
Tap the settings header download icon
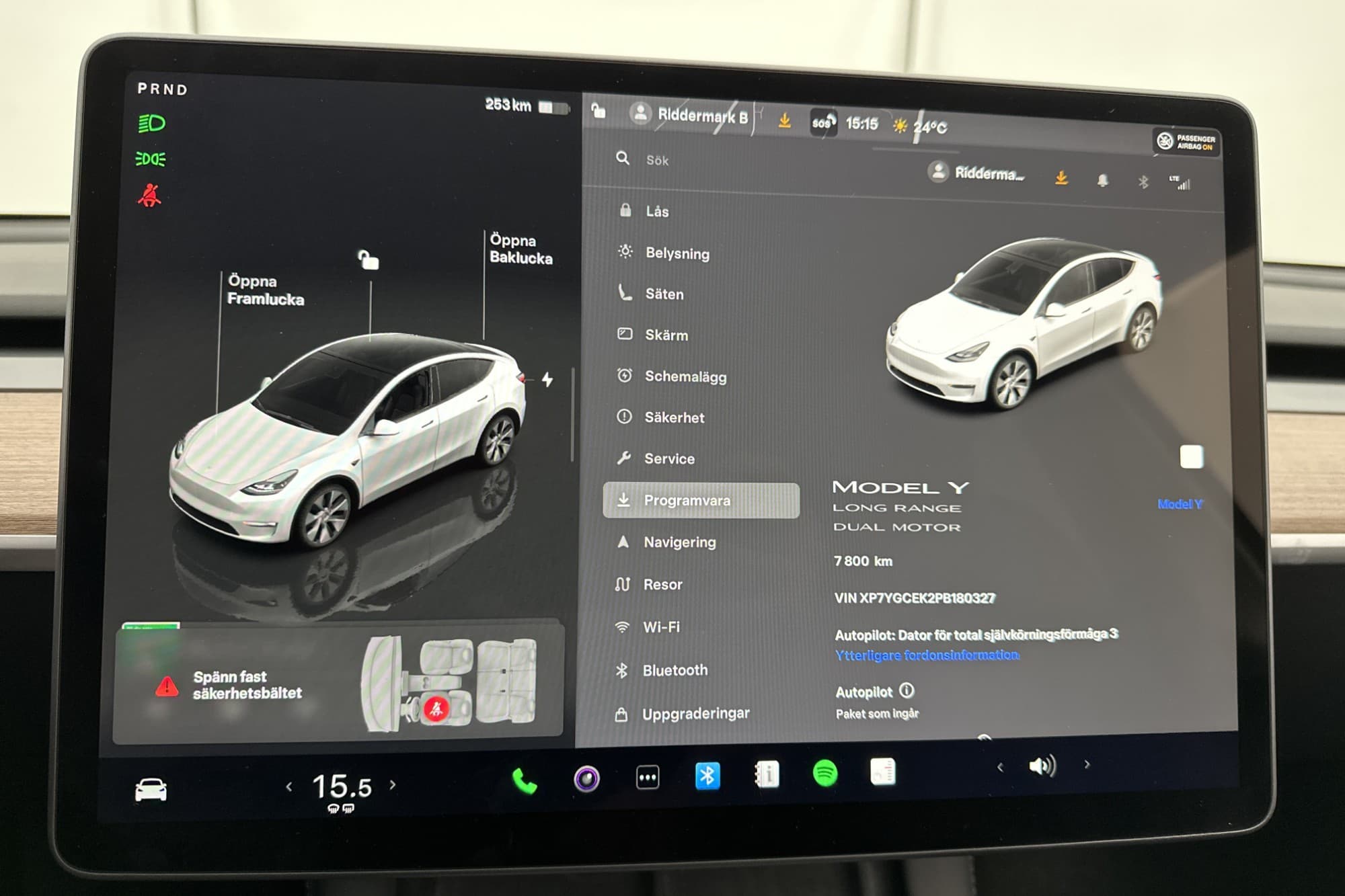click(x=1061, y=177)
